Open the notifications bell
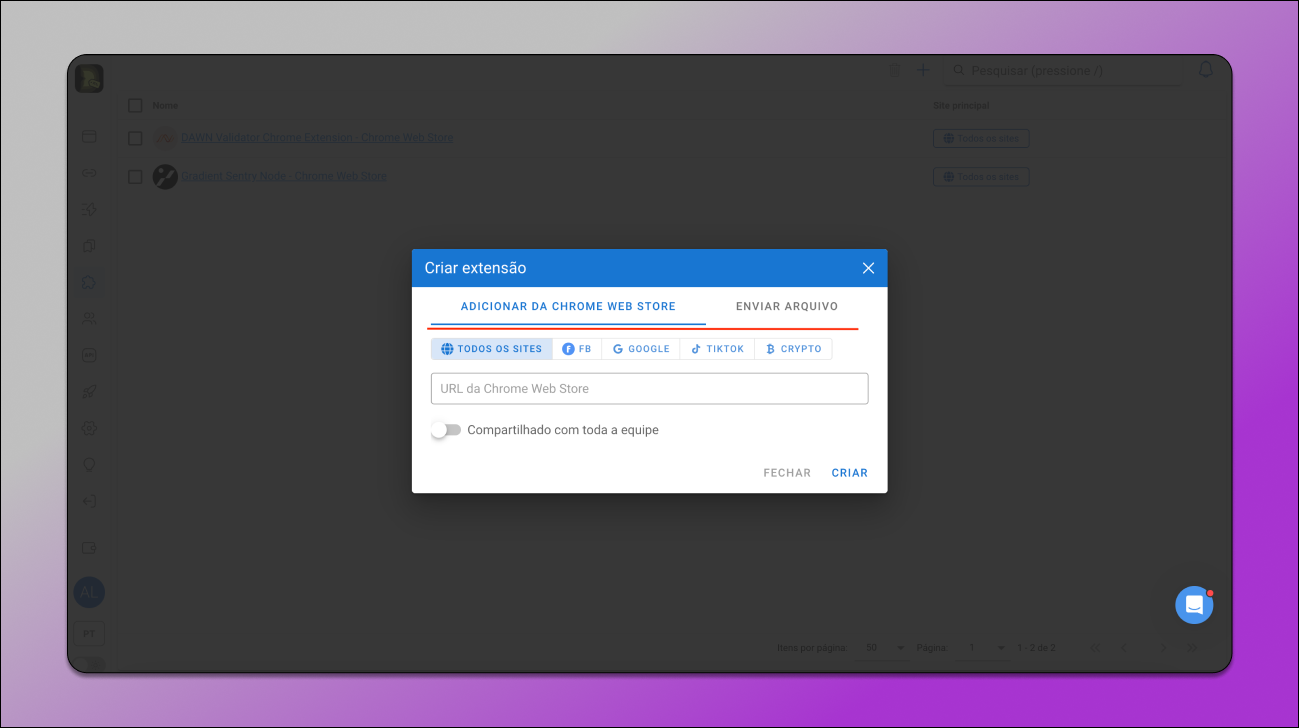The image size is (1299, 728). [1206, 70]
